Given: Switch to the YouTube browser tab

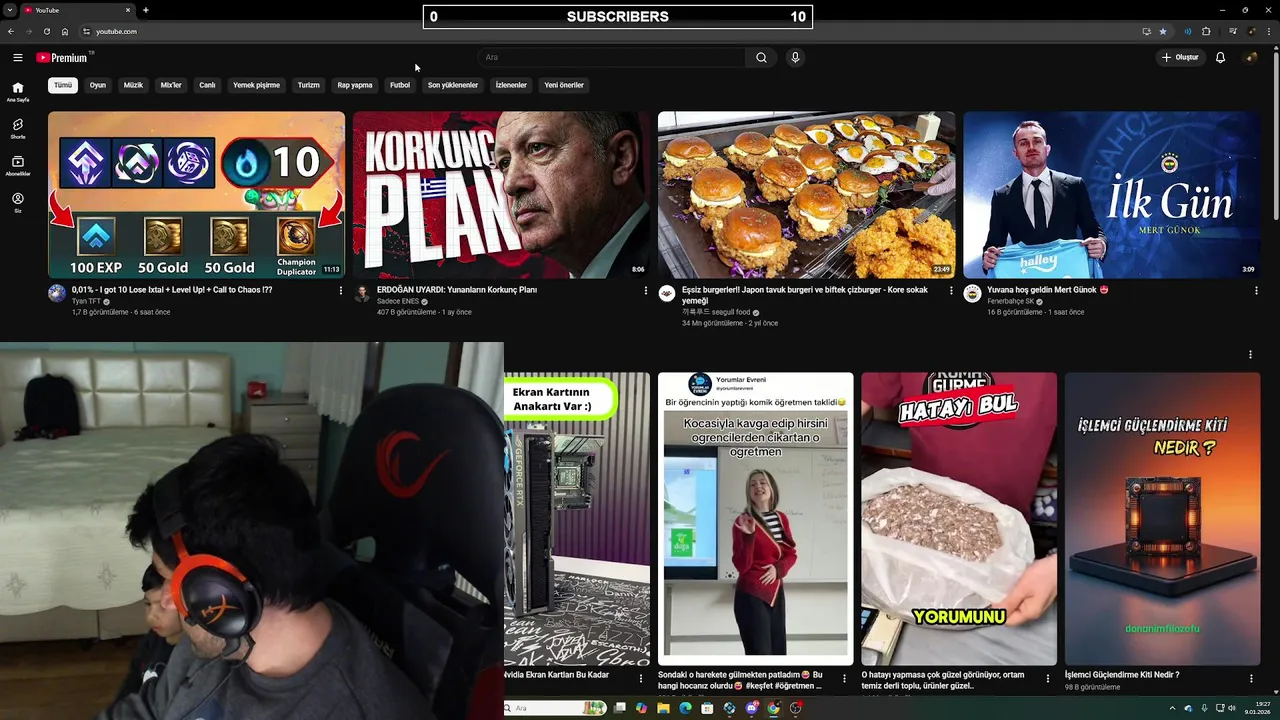Looking at the screenshot, I should pos(78,10).
